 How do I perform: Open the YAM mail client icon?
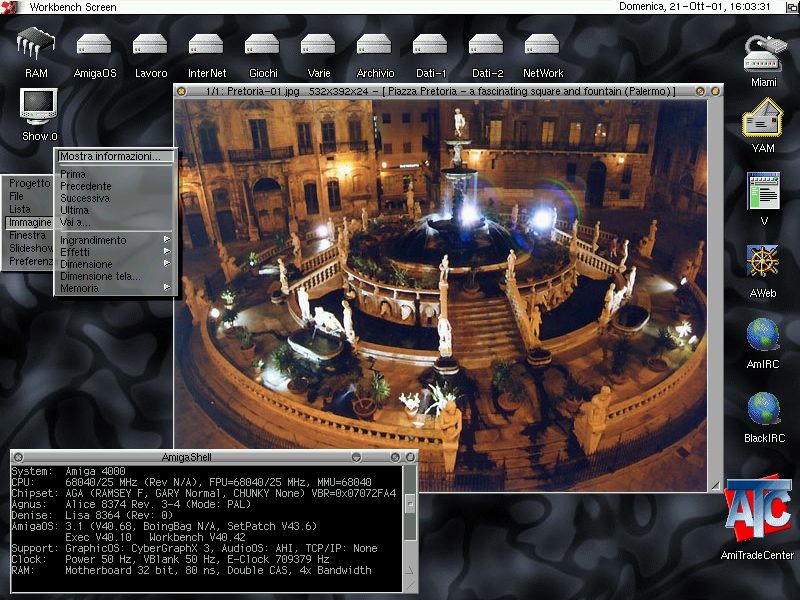[x=763, y=120]
